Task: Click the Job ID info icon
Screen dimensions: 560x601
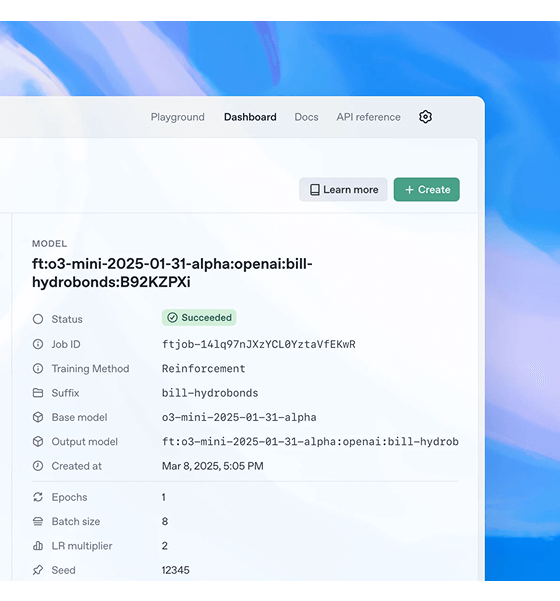Action: click(x=38, y=344)
